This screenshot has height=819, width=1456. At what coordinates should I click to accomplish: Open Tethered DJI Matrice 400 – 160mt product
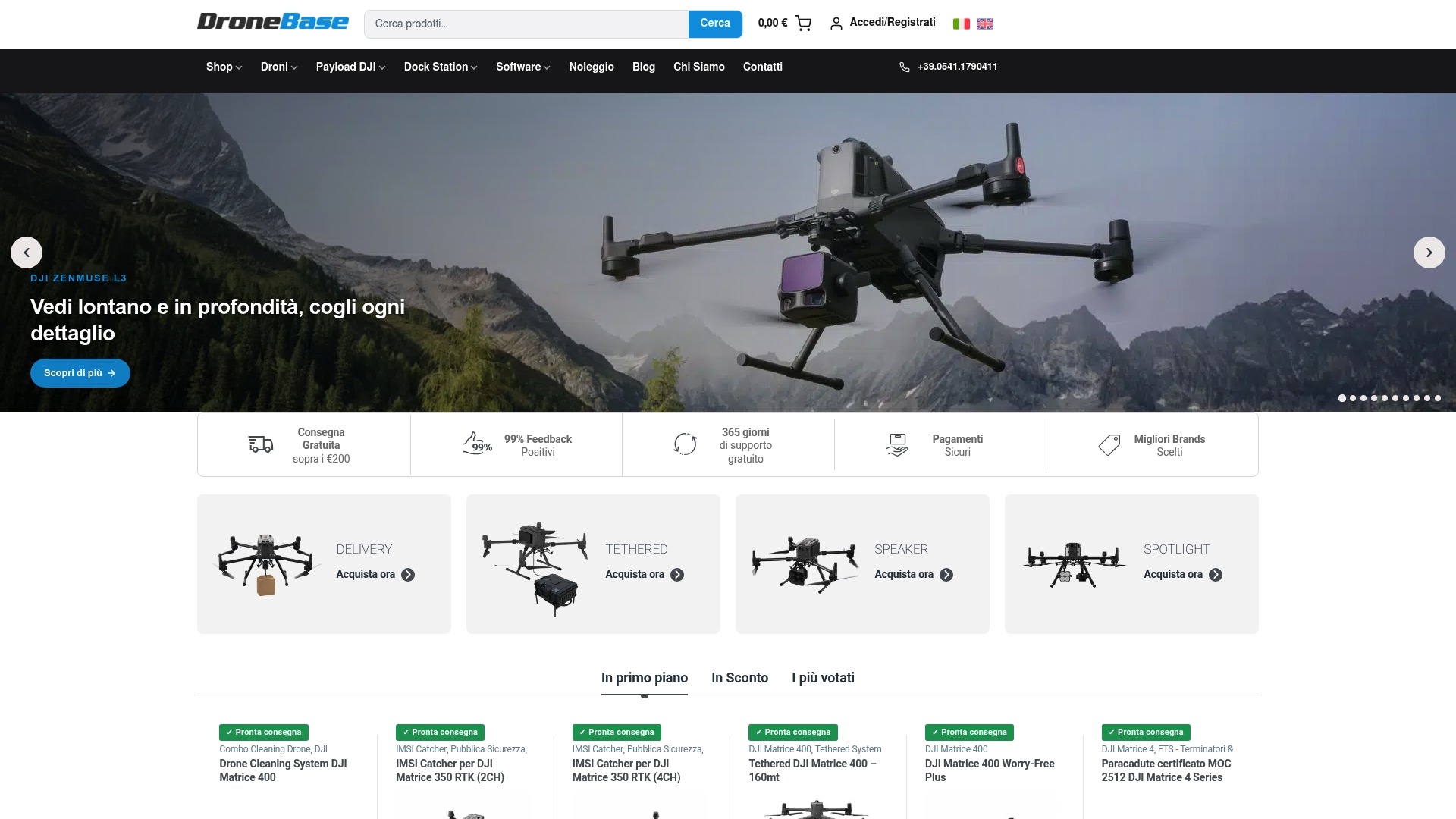pos(812,770)
